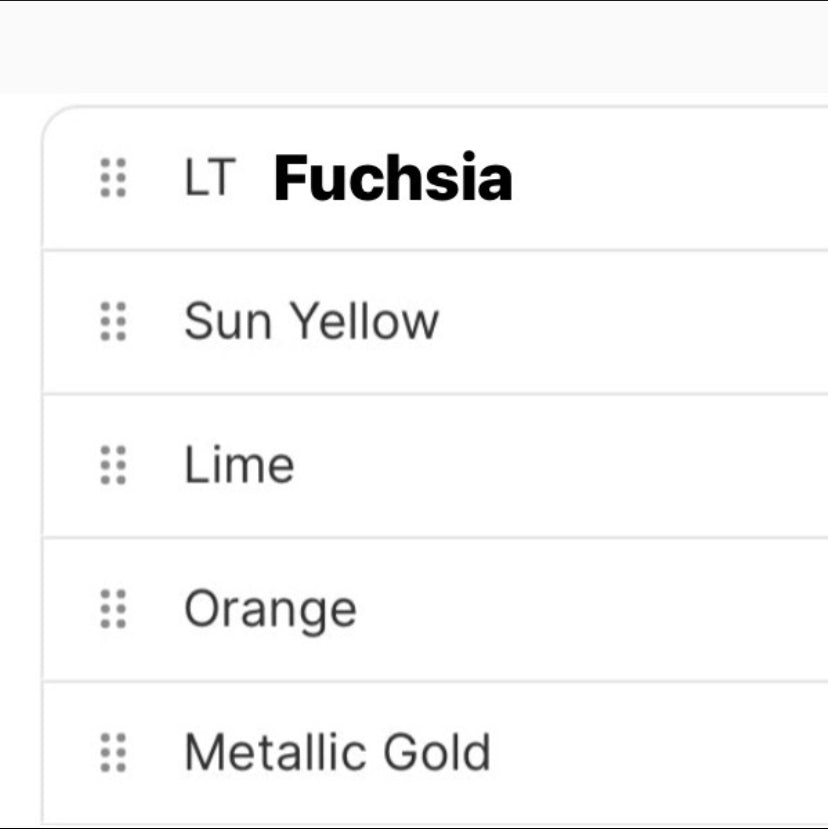Click the LT prefix text
Screen dimensions: 828x829
click(x=208, y=178)
